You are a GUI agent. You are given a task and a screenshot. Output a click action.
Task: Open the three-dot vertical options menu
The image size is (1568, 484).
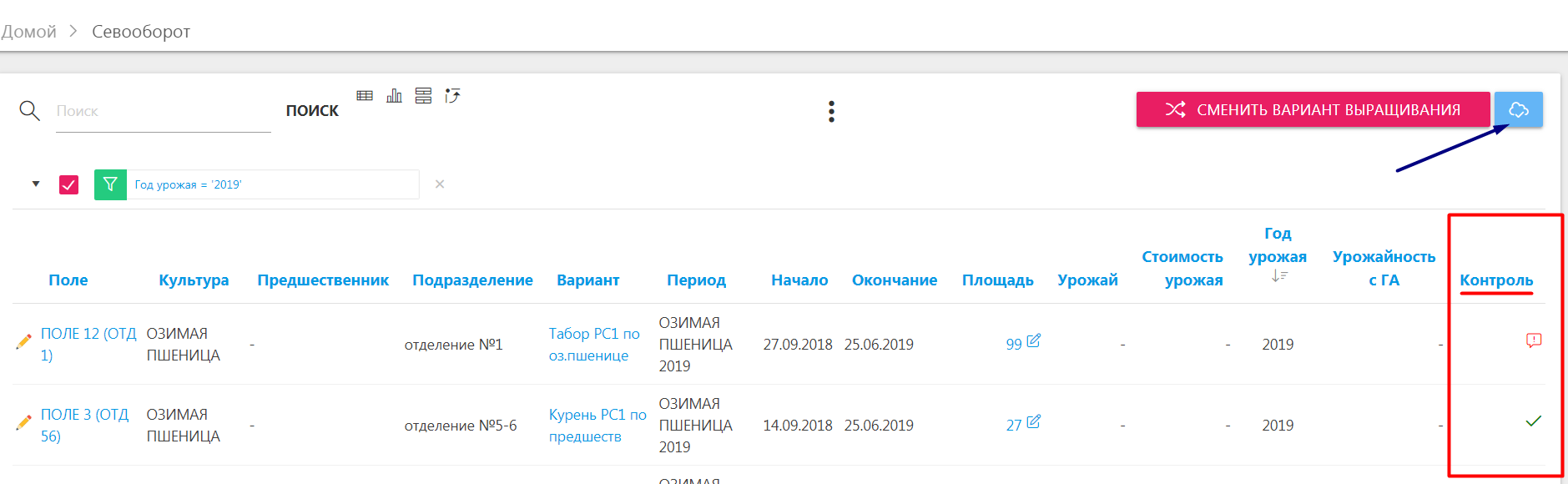[x=831, y=112]
